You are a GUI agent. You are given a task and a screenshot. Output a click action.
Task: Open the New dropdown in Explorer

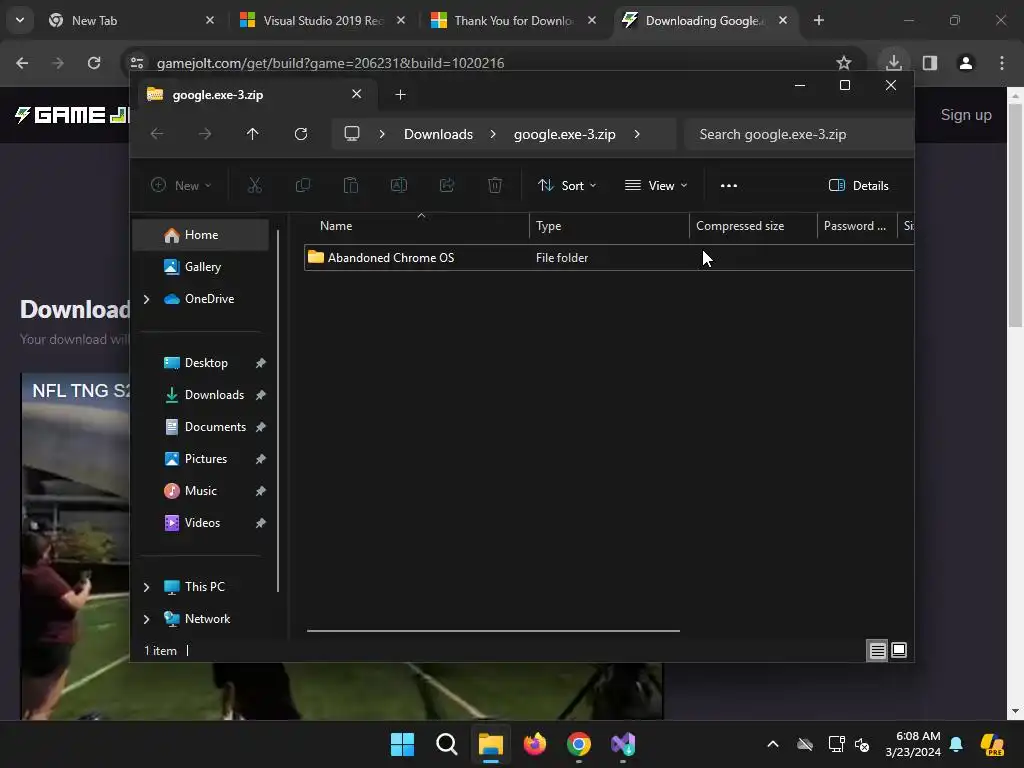pos(181,185)
